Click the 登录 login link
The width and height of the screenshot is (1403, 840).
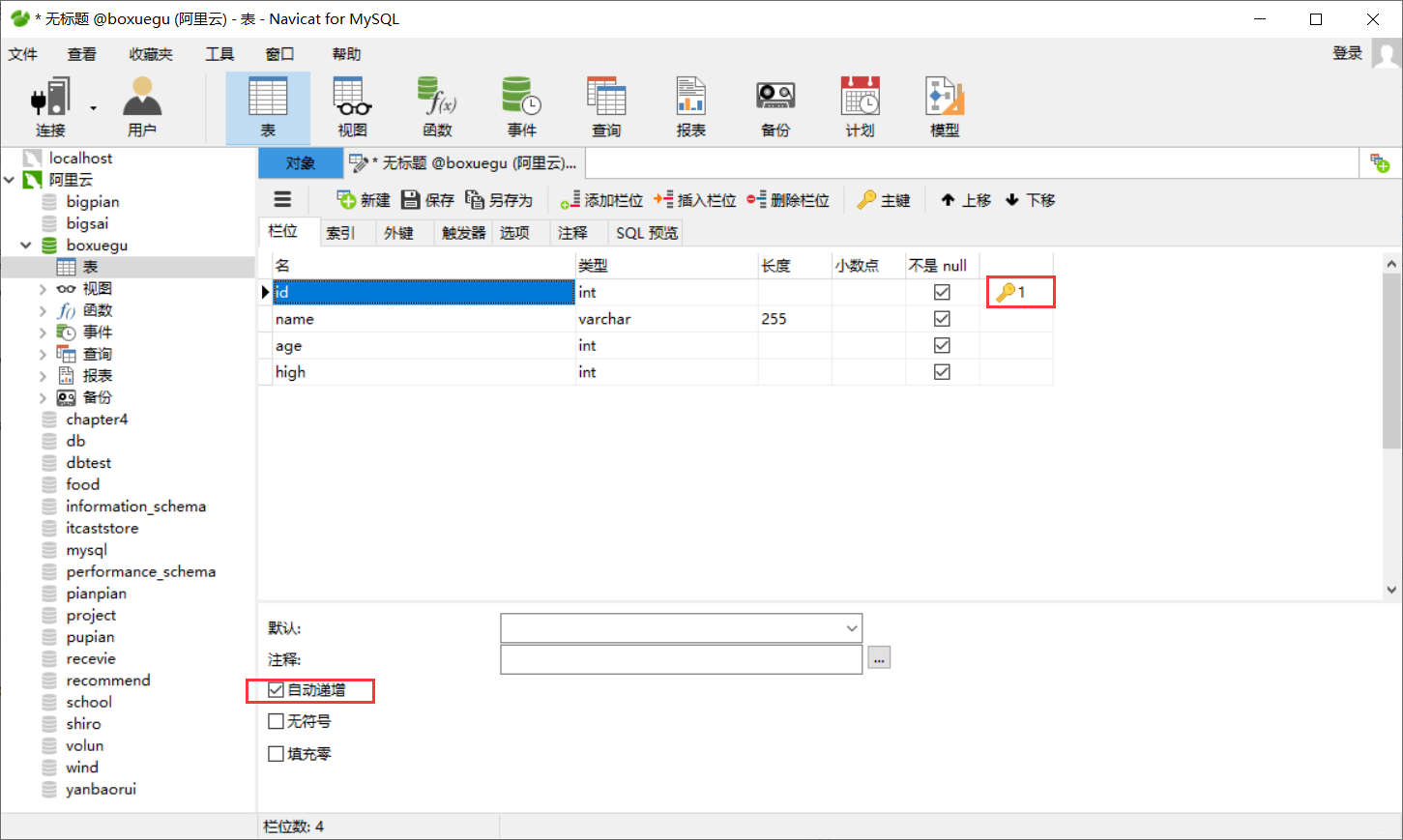tap(1347, 53)
